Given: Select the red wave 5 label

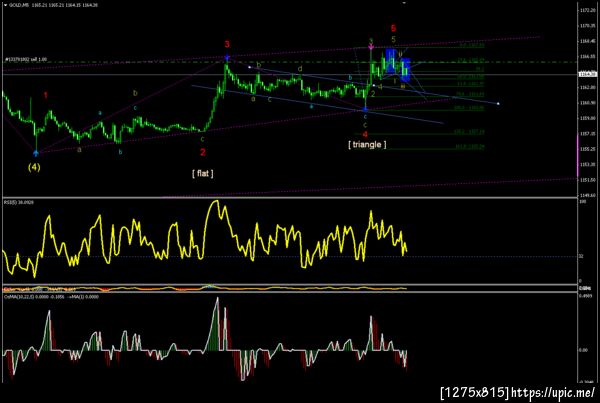Looking at the screenshot, I should (393, 28).
